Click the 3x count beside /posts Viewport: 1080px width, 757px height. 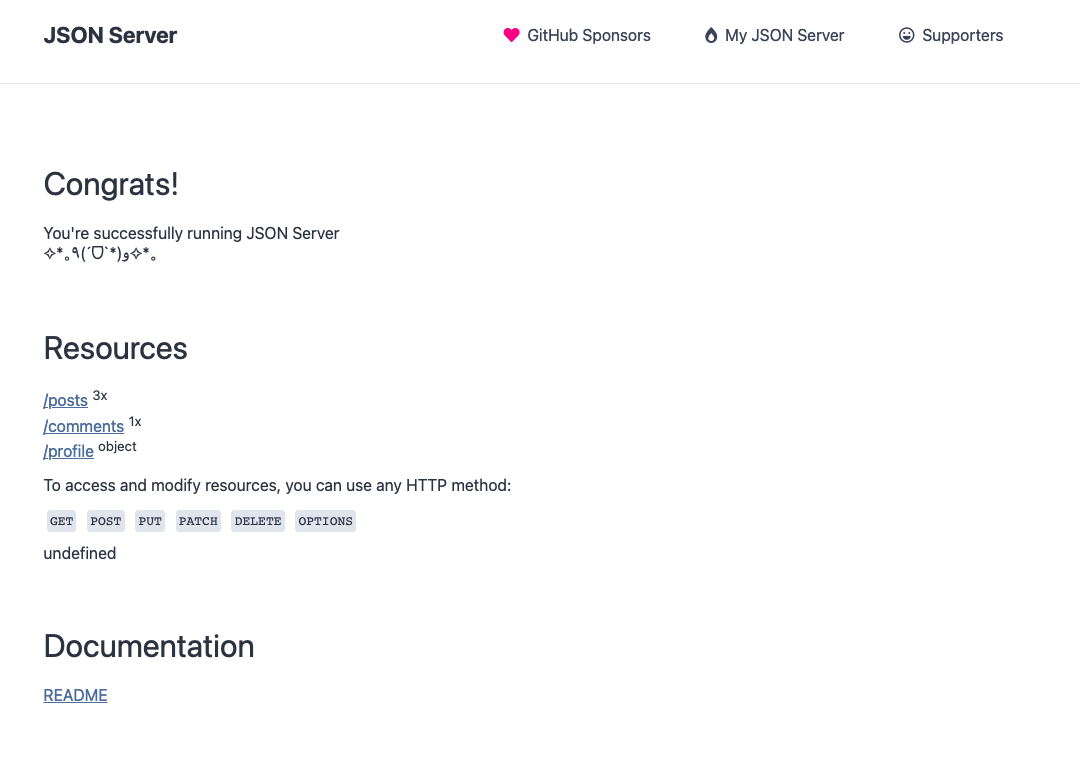tap(100, 395)
